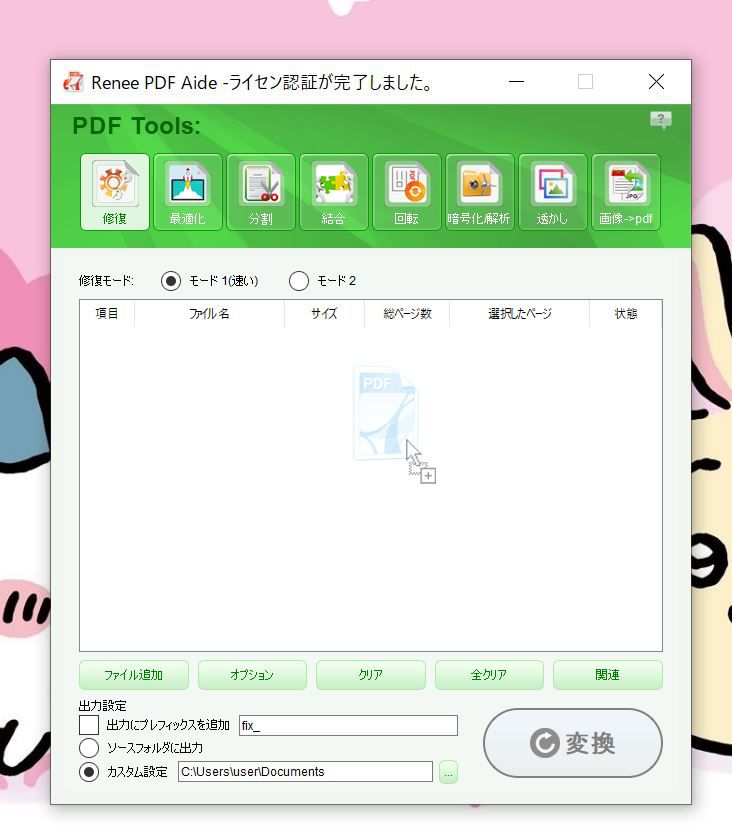Viewport: 732px width, 836px height.
Task: Choose ソースフォルダに出力 option
Action: (89, 747)
